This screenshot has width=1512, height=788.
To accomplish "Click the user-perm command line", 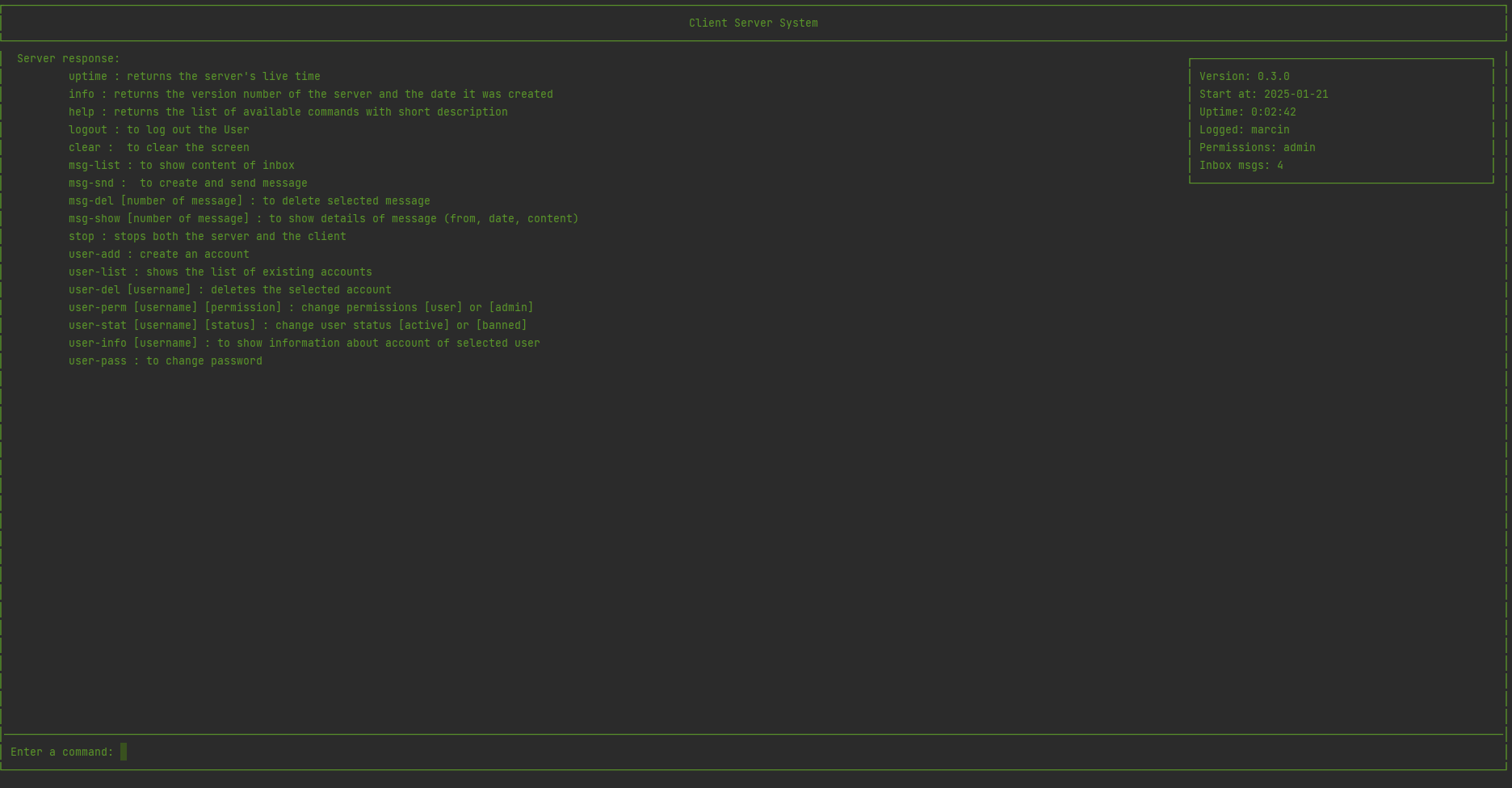I will 300,308.
